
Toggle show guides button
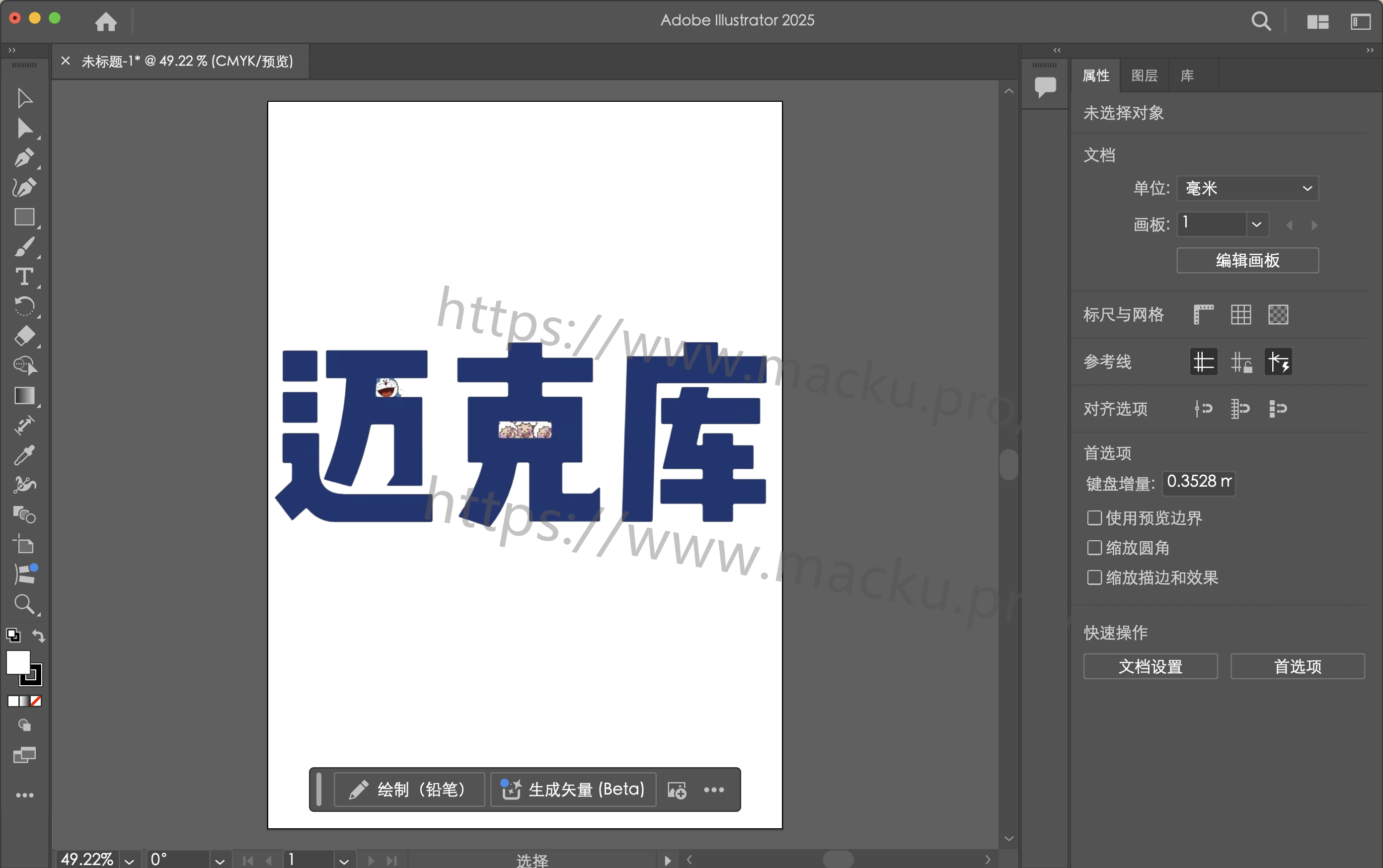click(x=1203, y=362)
